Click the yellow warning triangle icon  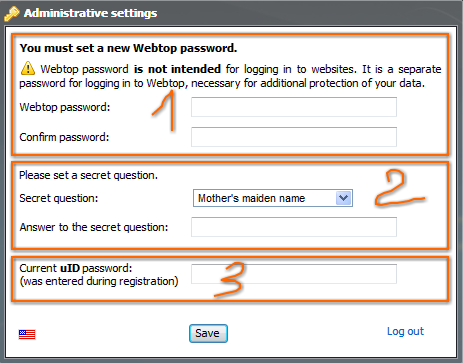point(28,68)
